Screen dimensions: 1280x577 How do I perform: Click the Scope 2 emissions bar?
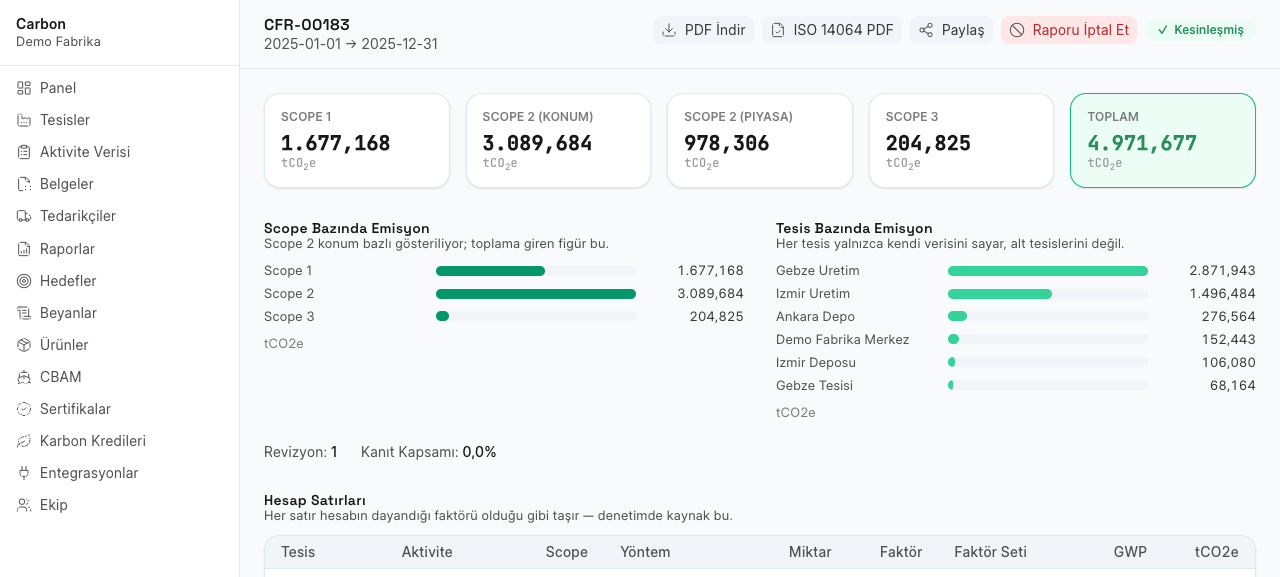[x=536, y=294]
